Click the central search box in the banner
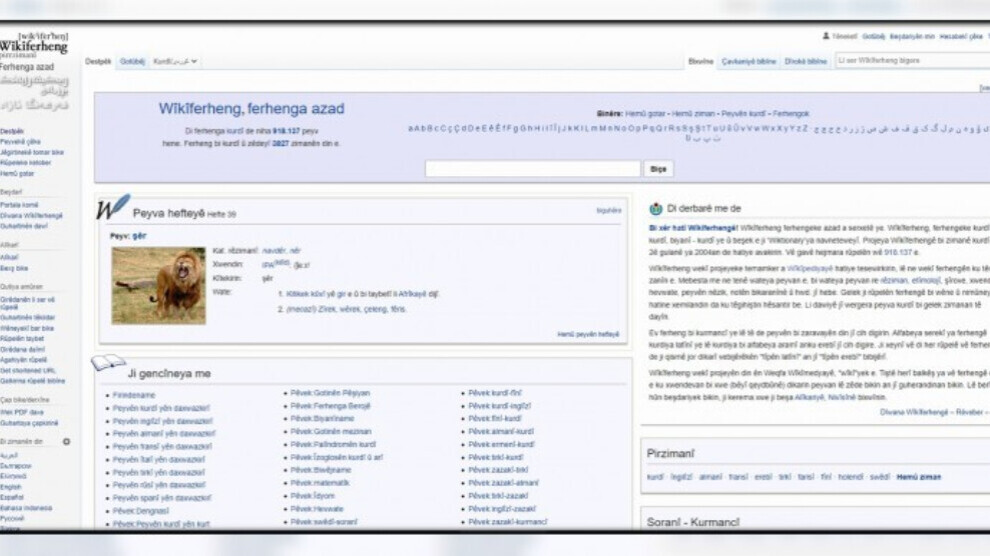Viewport: 990px width, 556px height. coord(532,169)
